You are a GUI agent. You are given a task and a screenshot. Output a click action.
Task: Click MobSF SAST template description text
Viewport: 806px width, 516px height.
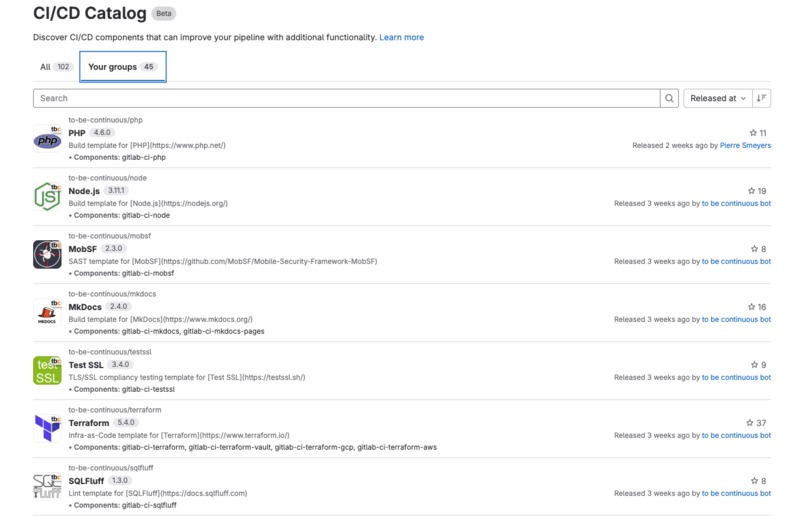(223, 262)
